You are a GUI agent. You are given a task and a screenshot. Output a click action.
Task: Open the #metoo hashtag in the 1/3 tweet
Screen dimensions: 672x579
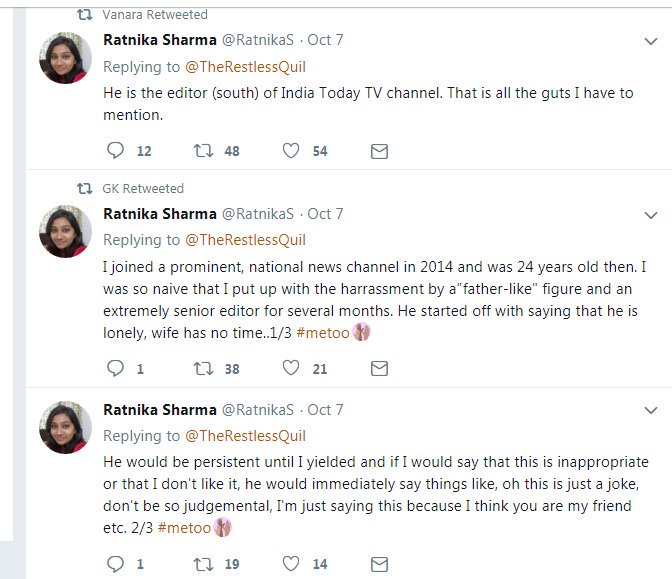coord(321,332)
